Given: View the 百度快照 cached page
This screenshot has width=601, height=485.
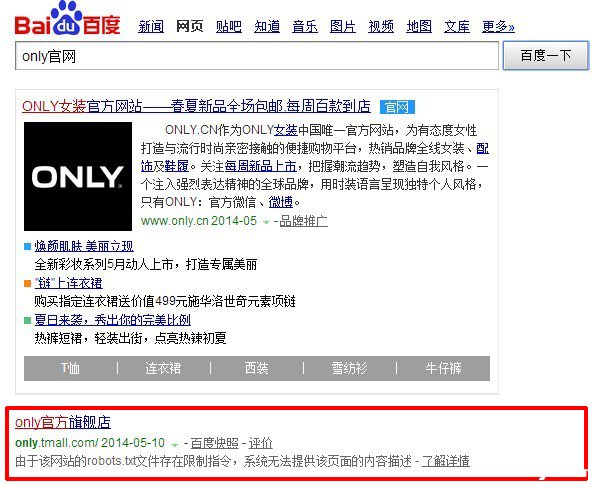Looking at the screenshot, I should pyautogui.click(x=215, y=443).
